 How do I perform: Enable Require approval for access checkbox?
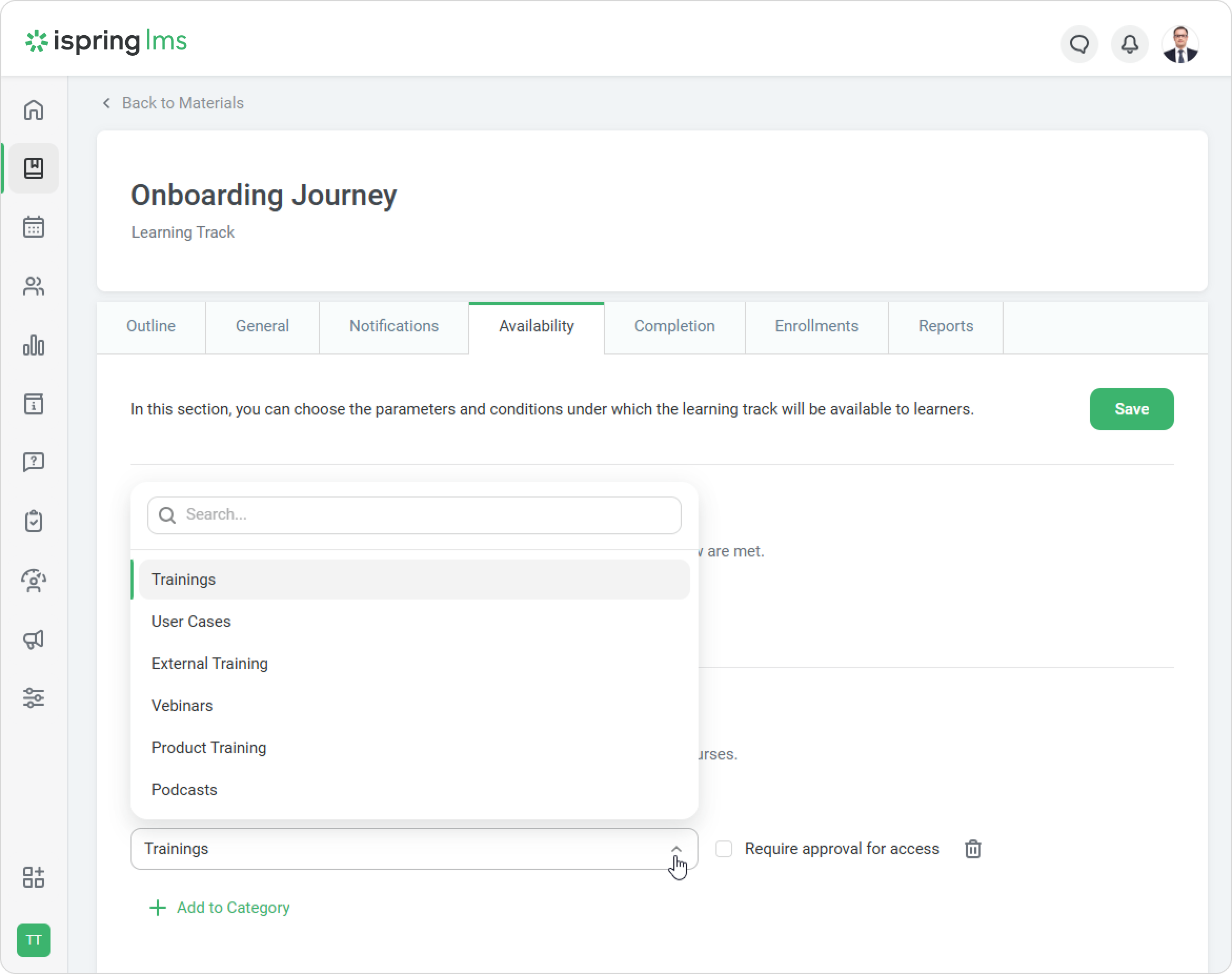point(724,849)
